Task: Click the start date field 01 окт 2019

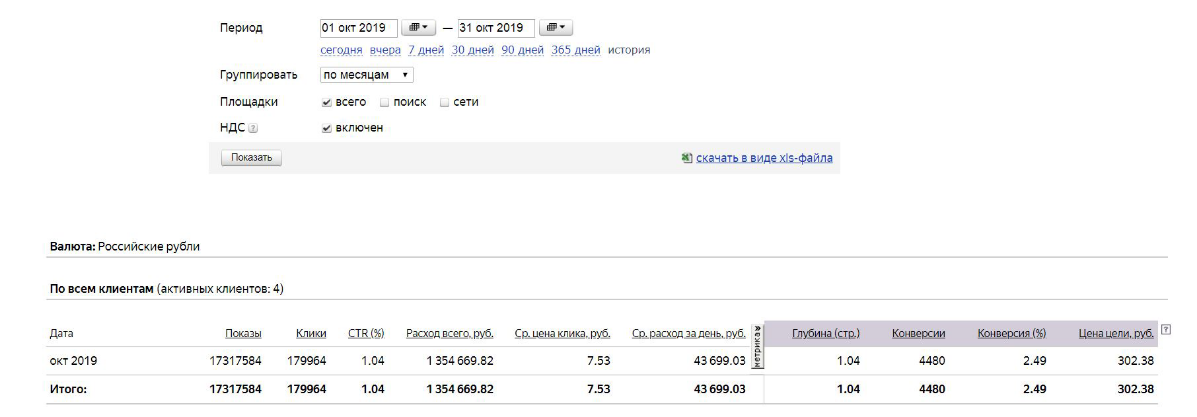Action: point(358,28)
